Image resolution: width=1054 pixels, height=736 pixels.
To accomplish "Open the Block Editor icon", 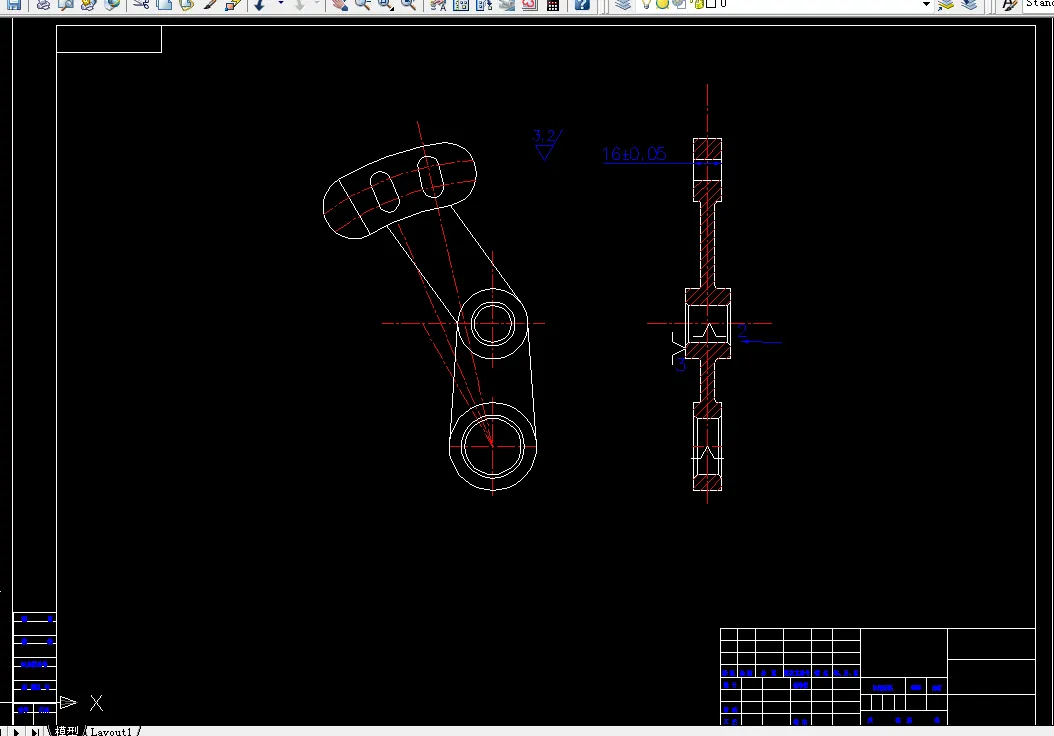I will (233, 5).
